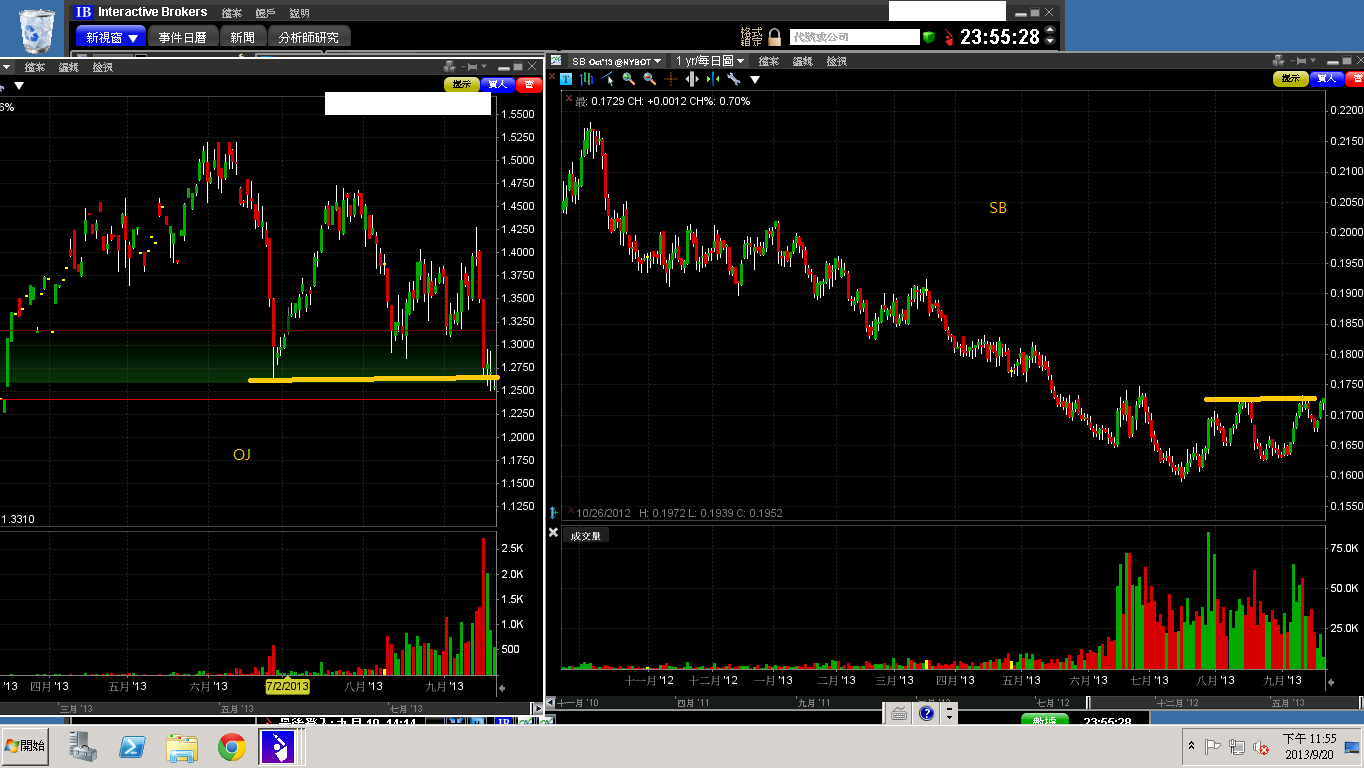This screenshot has height=768, width=1364.
Task: Click the zoom out magnifier icon
Action: (x=650, y=79)
